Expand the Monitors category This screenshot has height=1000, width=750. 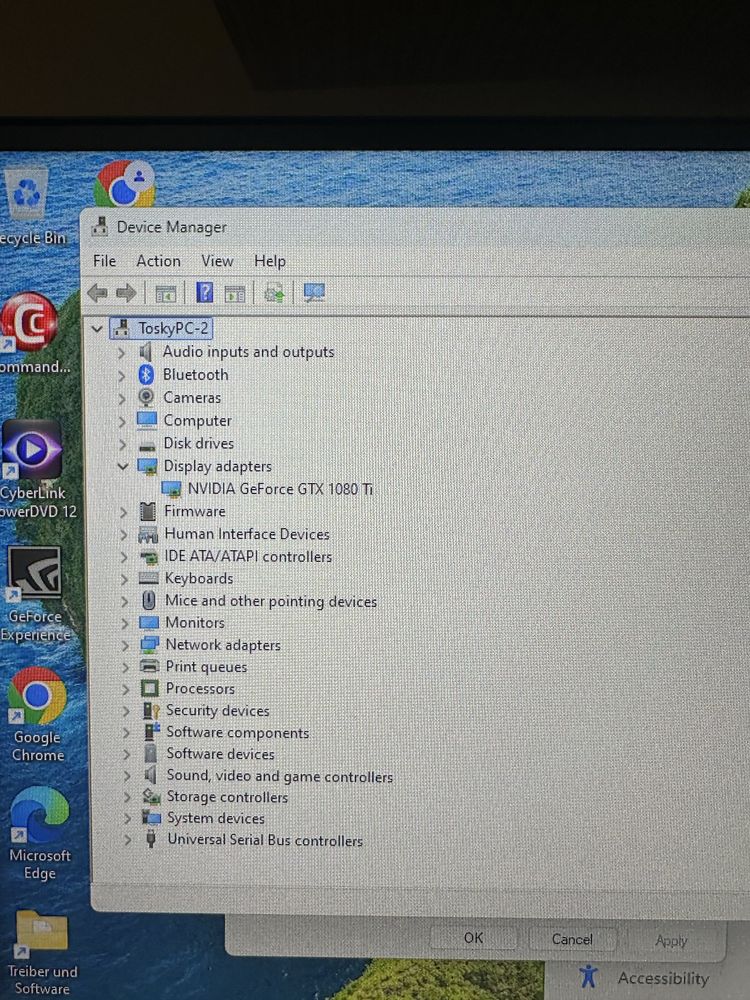coord(125,623)
